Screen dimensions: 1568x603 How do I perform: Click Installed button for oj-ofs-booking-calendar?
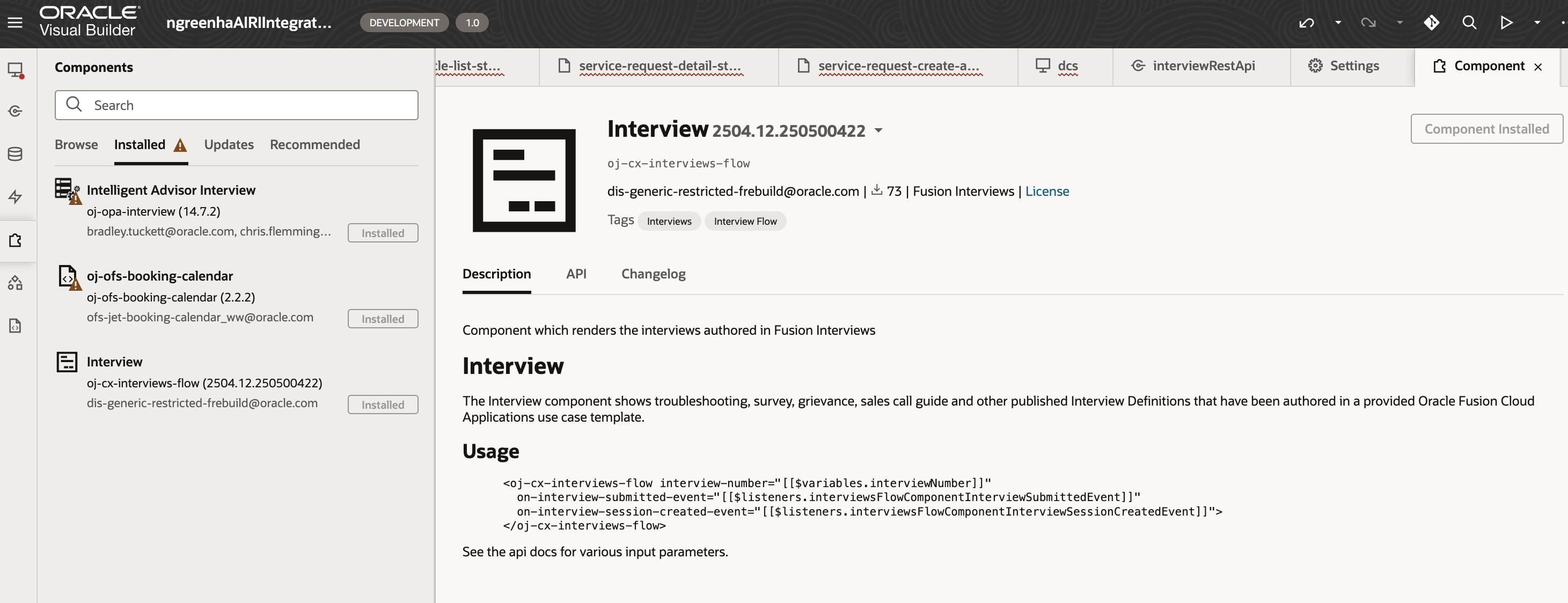coord(383,319)
